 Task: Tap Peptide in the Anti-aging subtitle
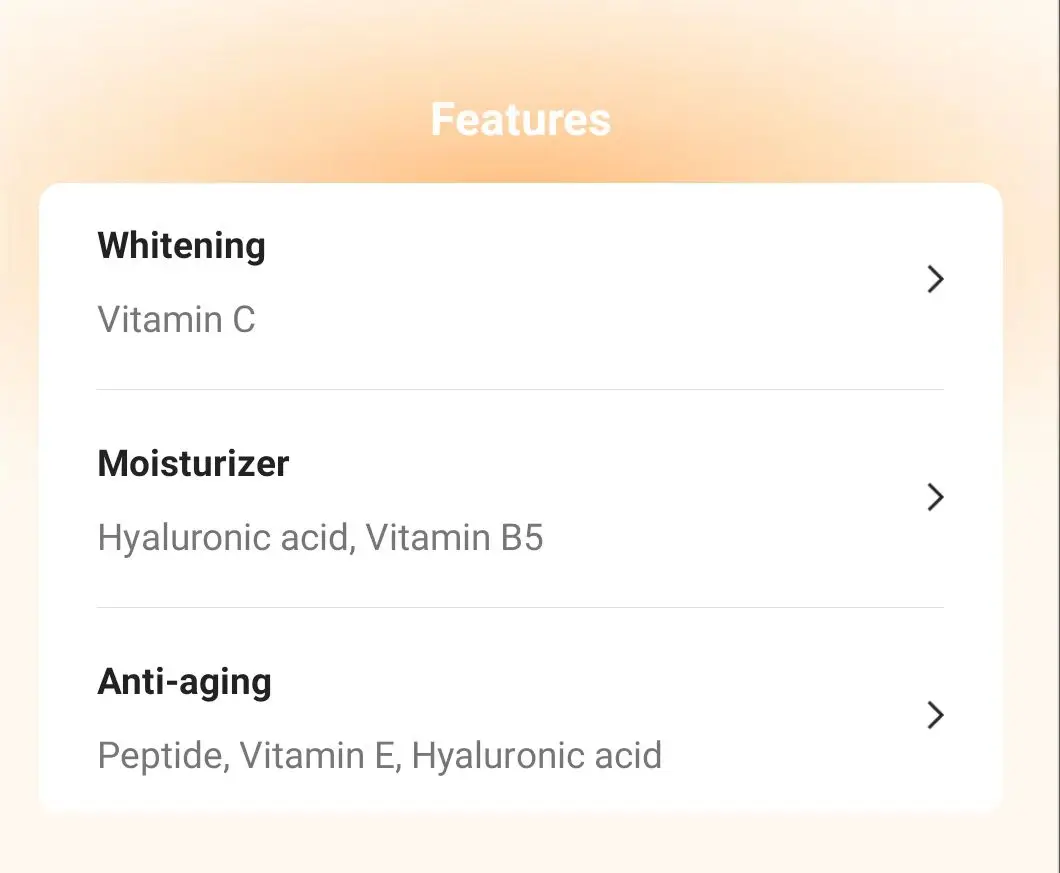[160, 755]
